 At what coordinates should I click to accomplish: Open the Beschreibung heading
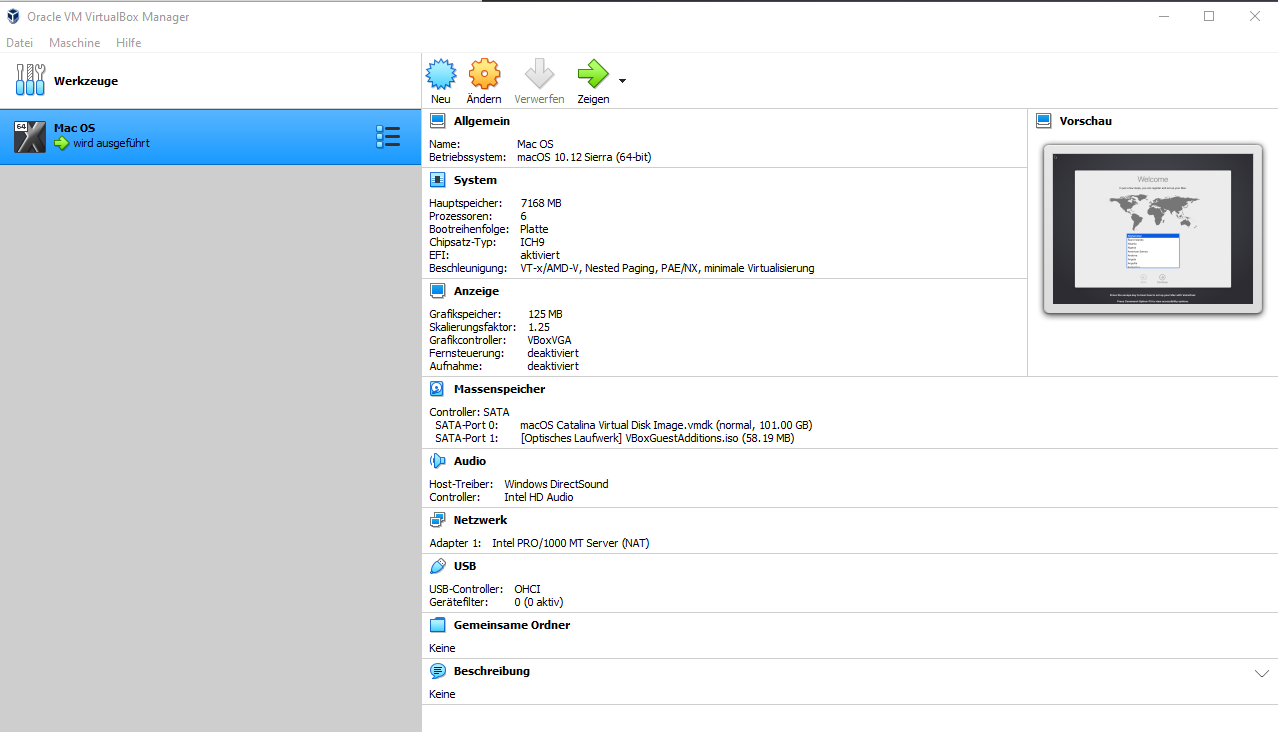pos(492,671)
